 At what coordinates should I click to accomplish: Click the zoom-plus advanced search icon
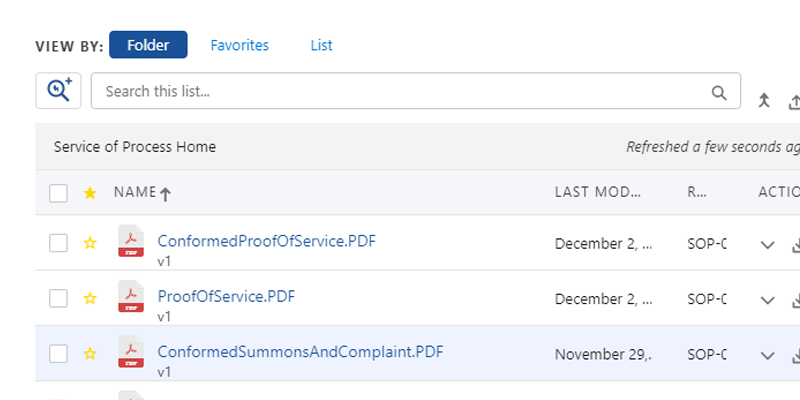pyautogui.click(x=58, y=91)
